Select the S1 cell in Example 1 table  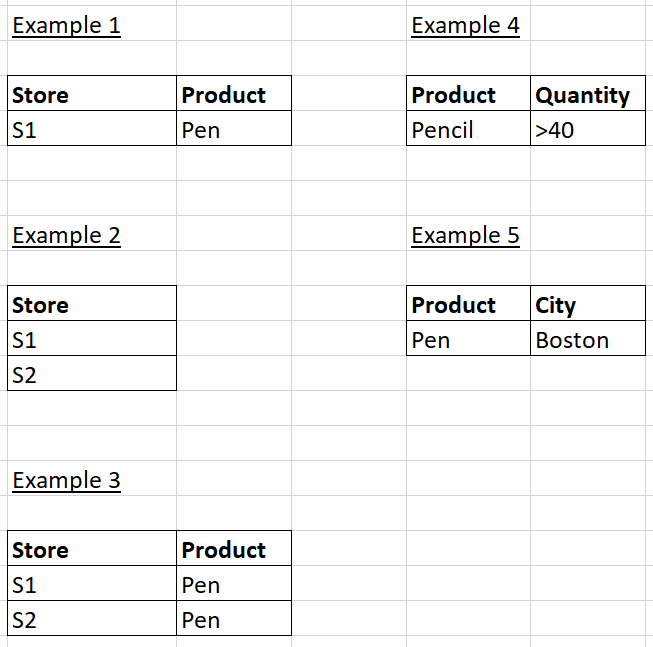coord(91,130)
